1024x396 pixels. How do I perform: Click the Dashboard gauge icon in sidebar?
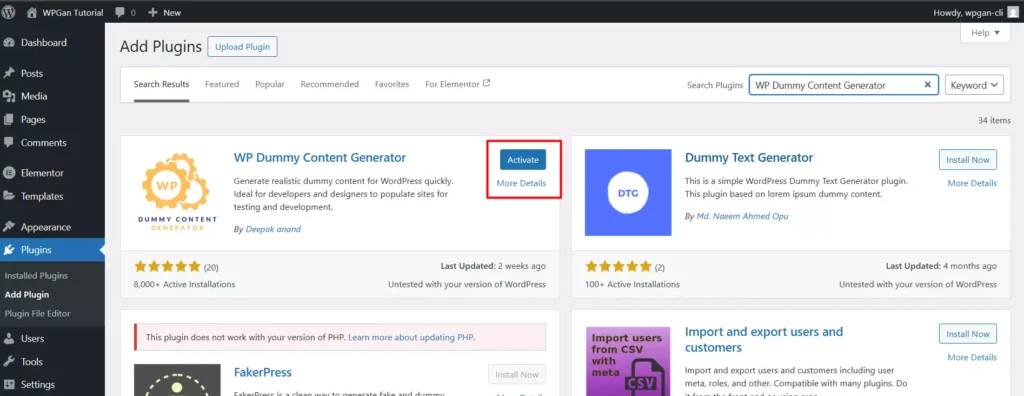9,42
